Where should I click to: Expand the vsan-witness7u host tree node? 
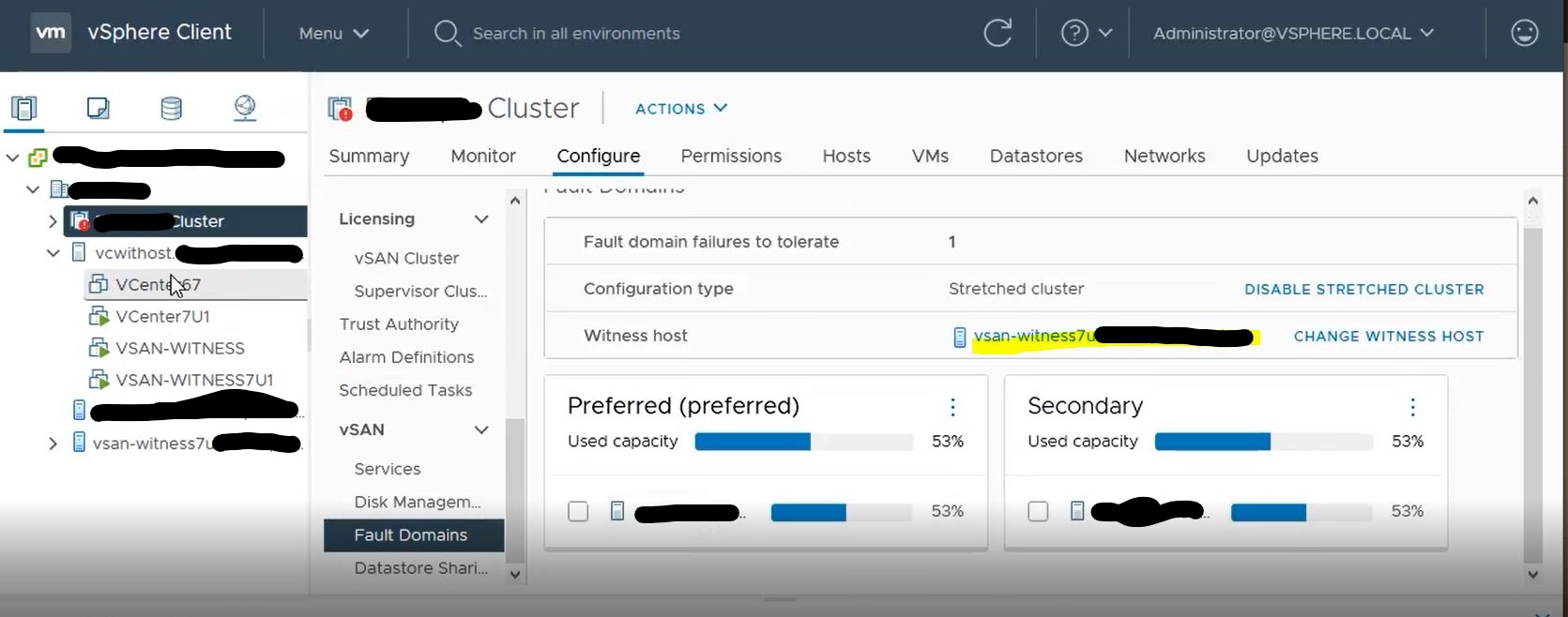(53, 443)
